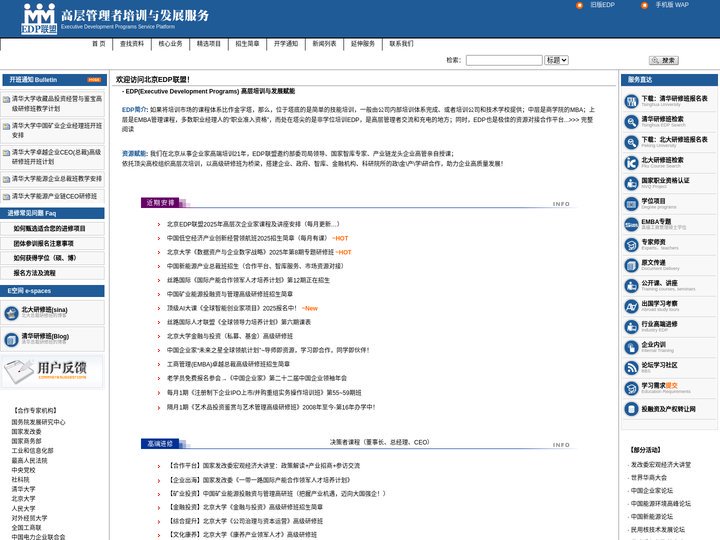Viewport: 720px width, 540px height.
Task: Click the search text input field
Action: (x=504, y=60)
